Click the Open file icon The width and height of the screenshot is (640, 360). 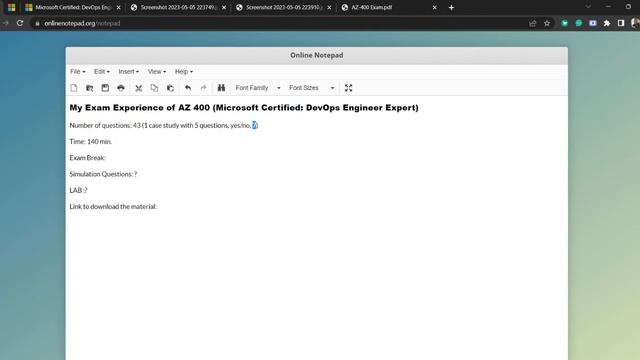[x=89, y=88]
